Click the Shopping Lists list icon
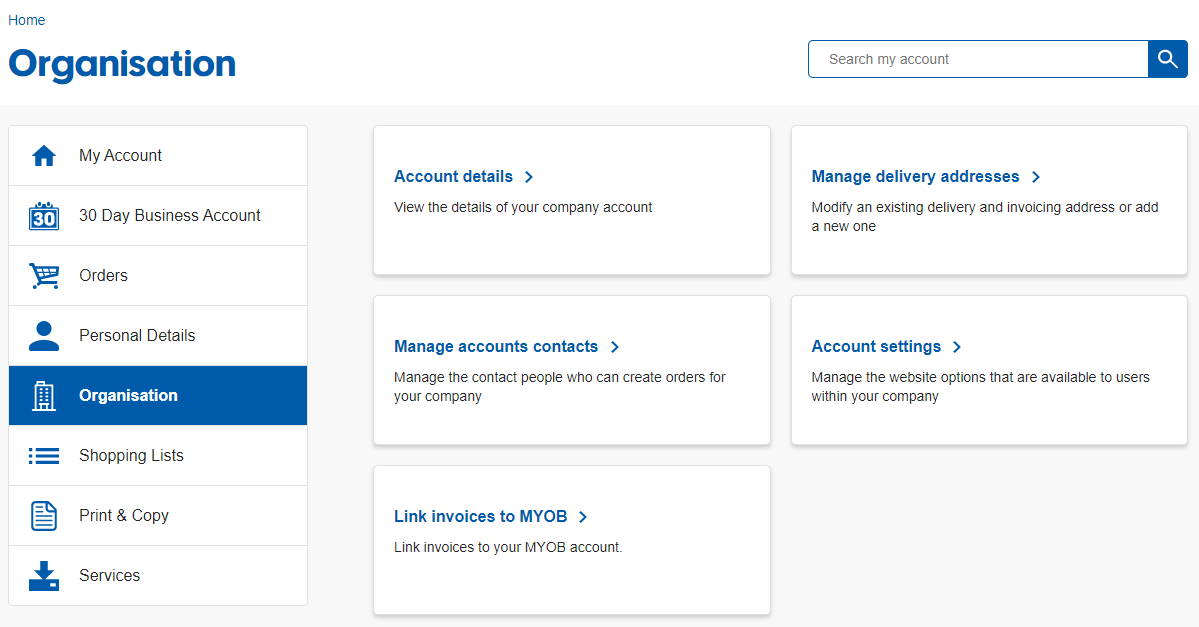Screen dimensions: 1199x627 pos(44,455)
